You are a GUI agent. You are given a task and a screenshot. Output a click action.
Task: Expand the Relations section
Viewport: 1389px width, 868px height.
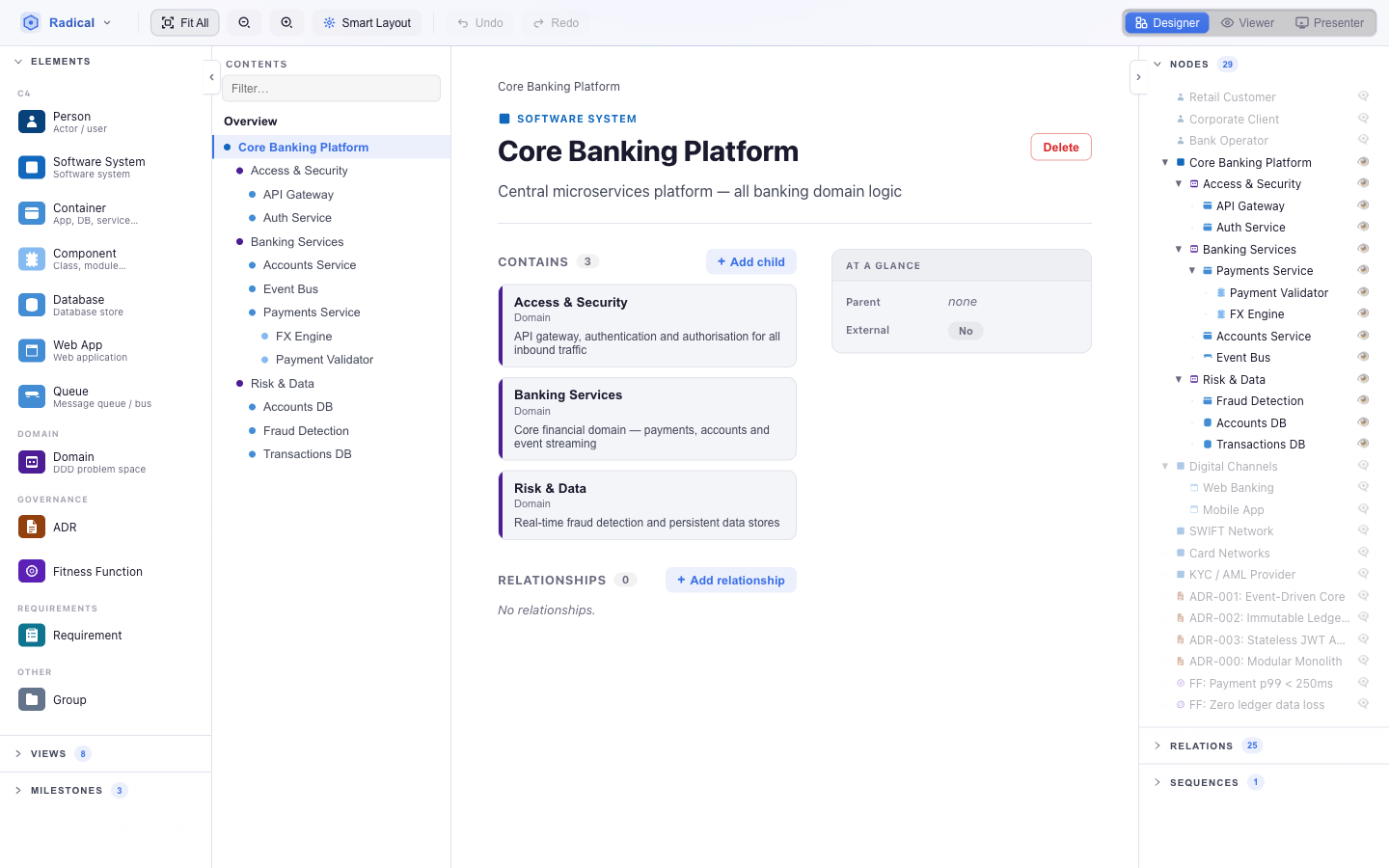1157,746
